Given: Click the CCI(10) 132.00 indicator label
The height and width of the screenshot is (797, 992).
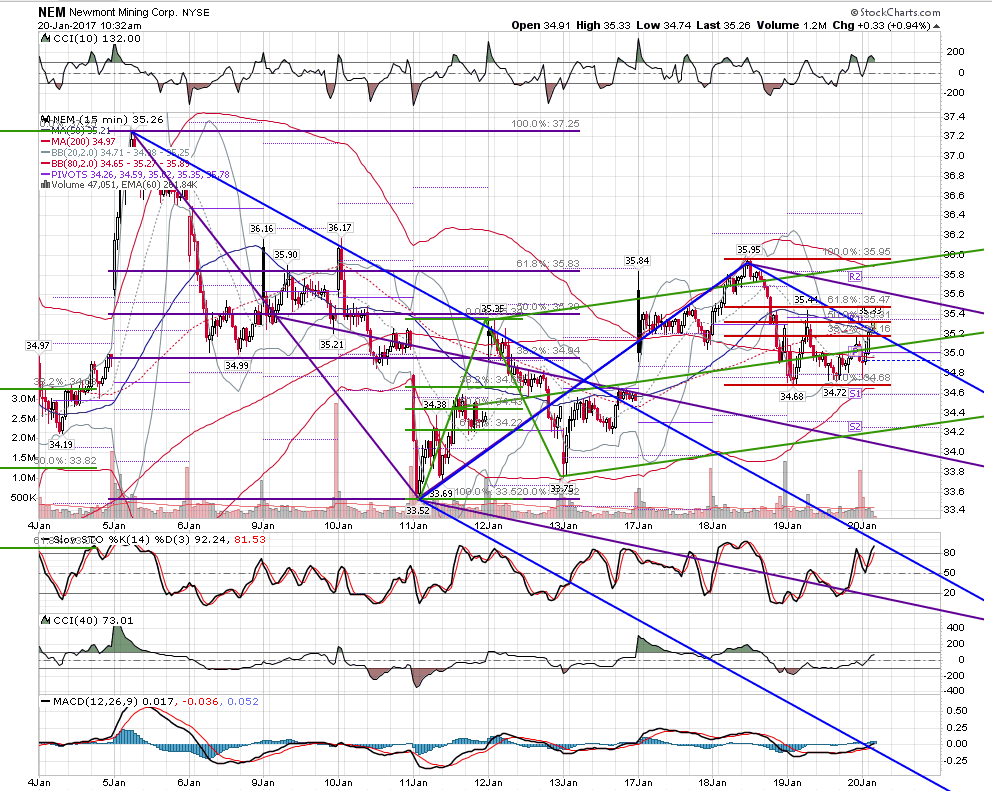Looking at the screenshot, I should [x=96, y=39].
